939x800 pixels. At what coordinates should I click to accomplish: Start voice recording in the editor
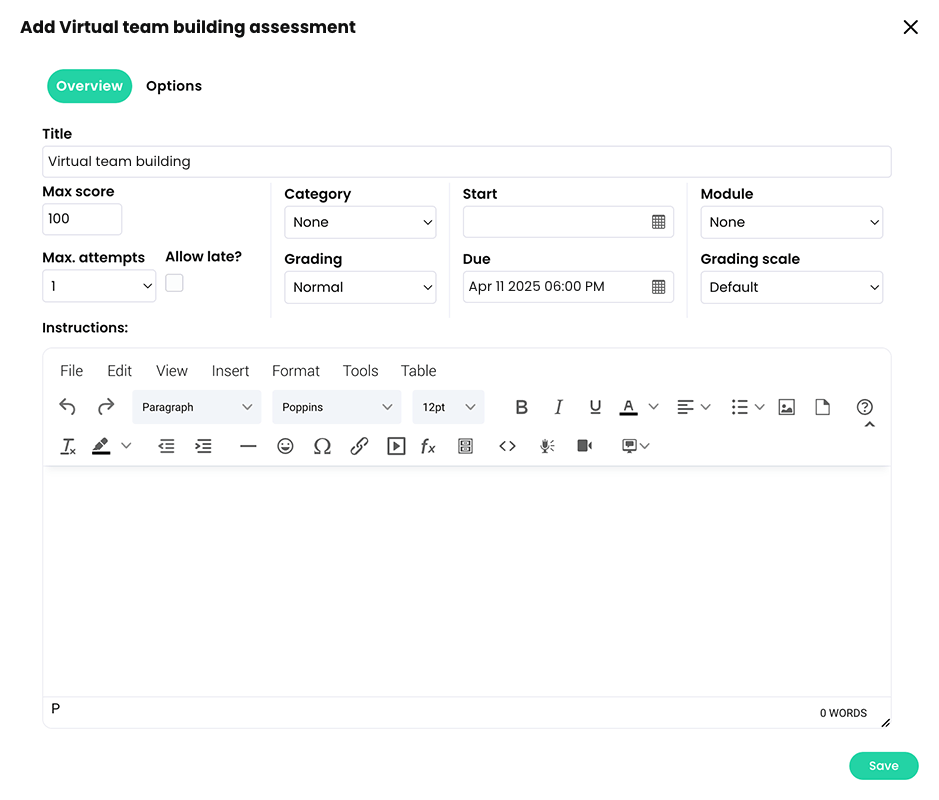coord(546,446)
